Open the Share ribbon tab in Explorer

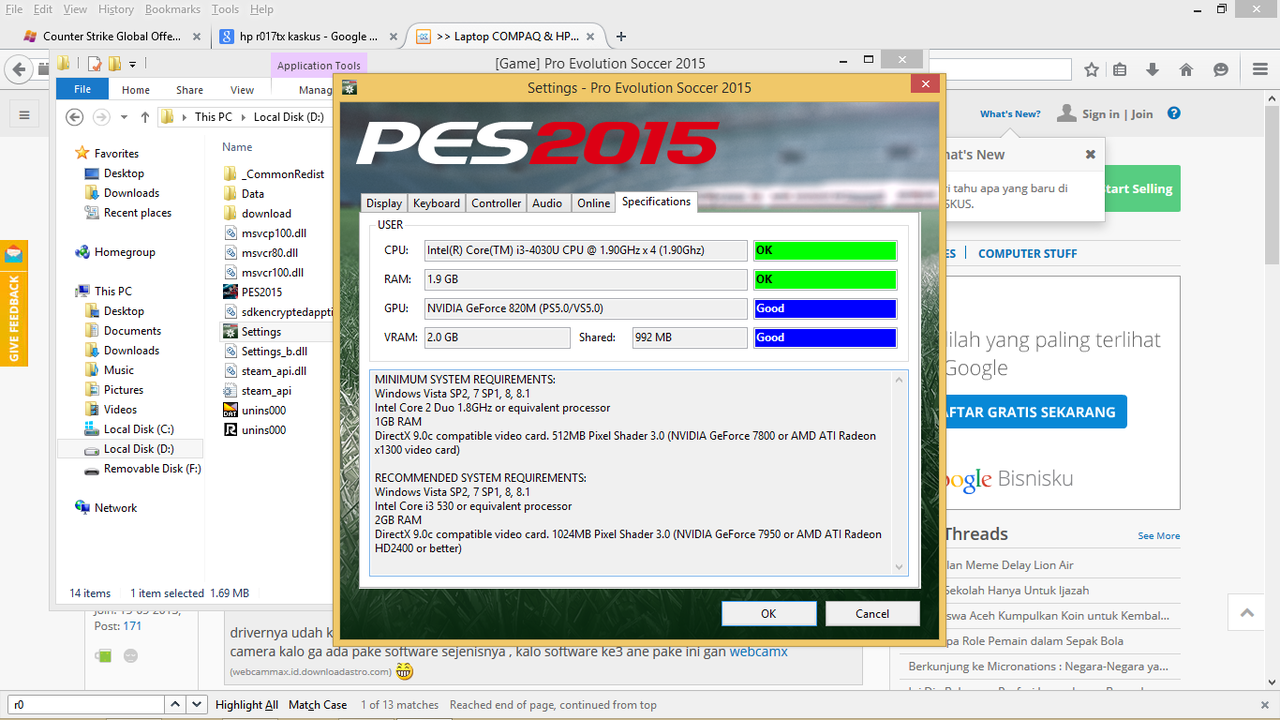pos(189,90)
